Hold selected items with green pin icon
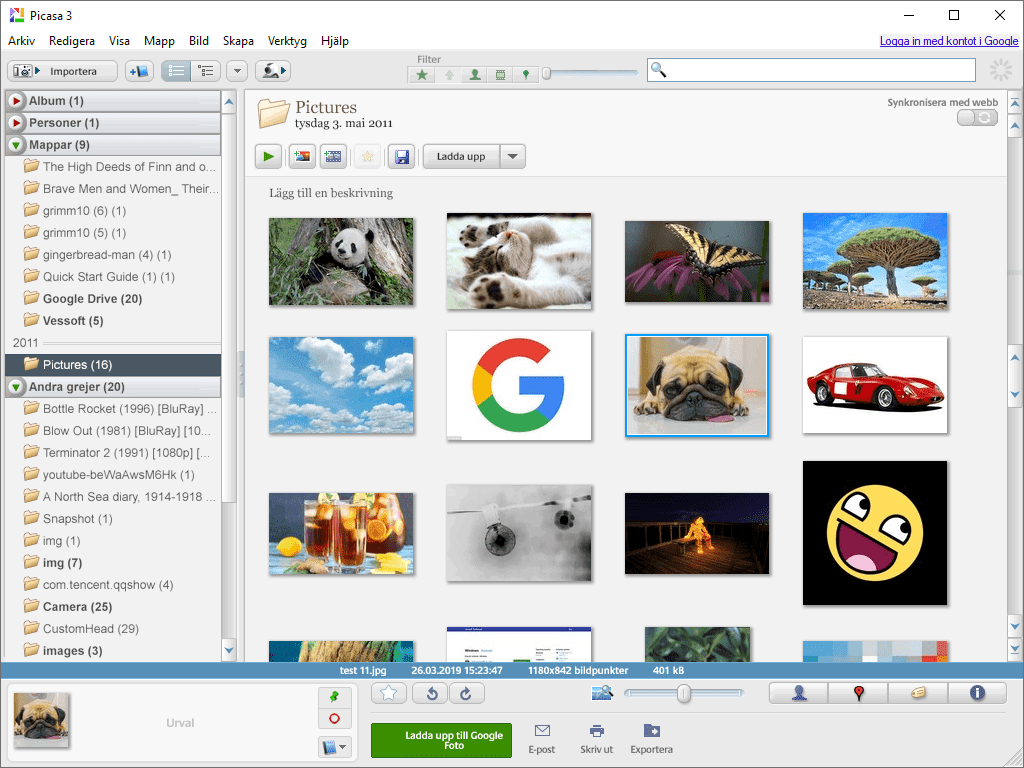Image resolution: width=1024 pixels, height=768 pixels. pyautogui.click(x=334, y=697)
